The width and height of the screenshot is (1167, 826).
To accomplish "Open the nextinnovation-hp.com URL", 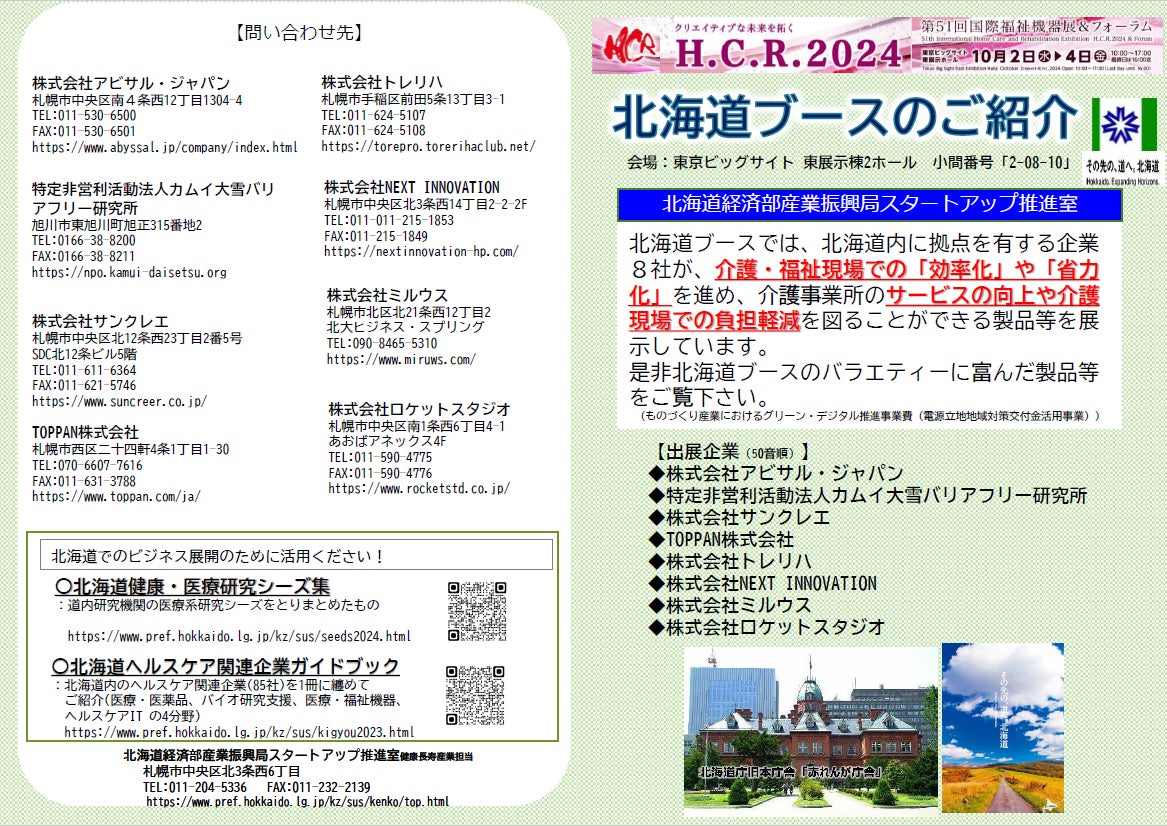I will (x=421, y=252).
